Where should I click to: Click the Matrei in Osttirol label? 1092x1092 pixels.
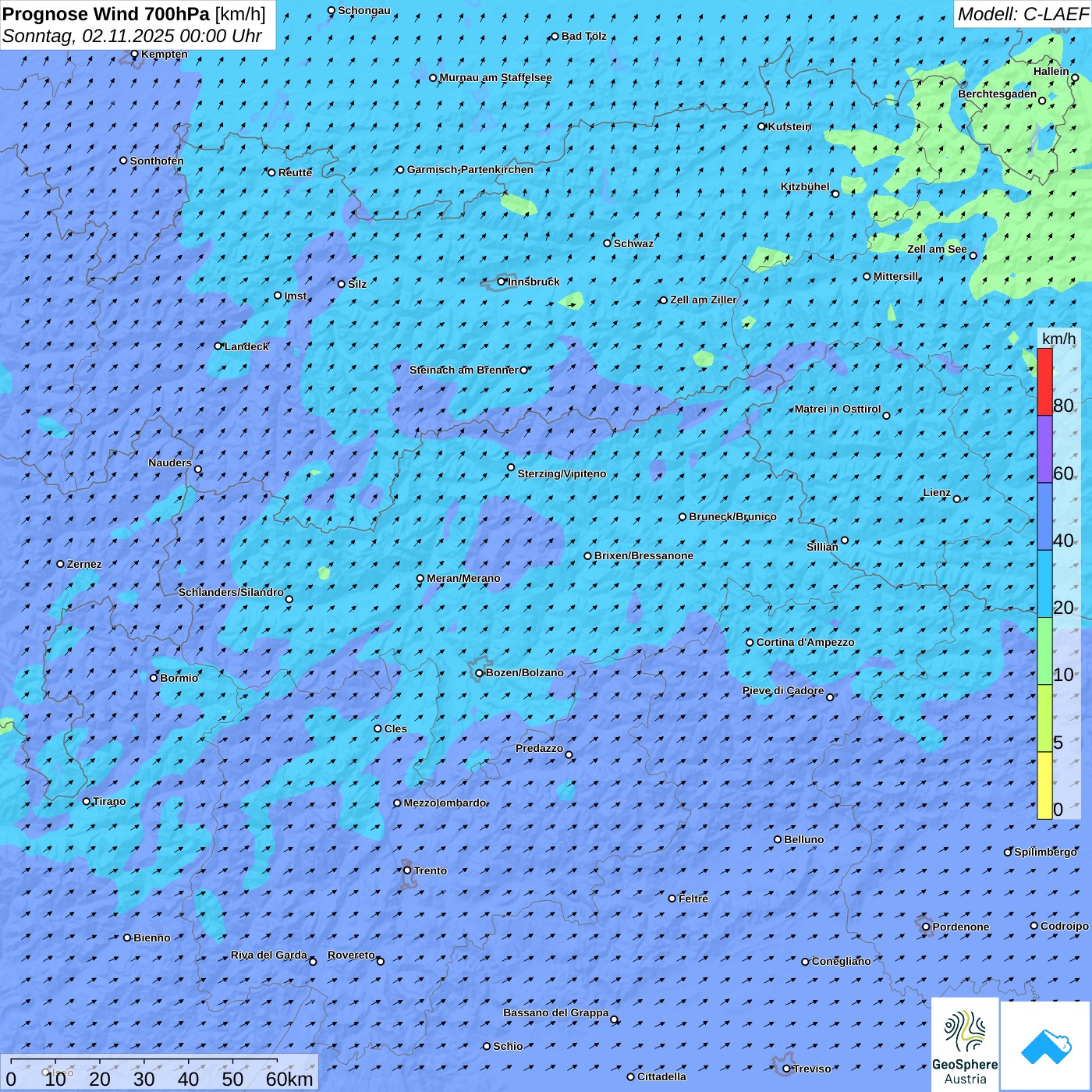[838, 409]
